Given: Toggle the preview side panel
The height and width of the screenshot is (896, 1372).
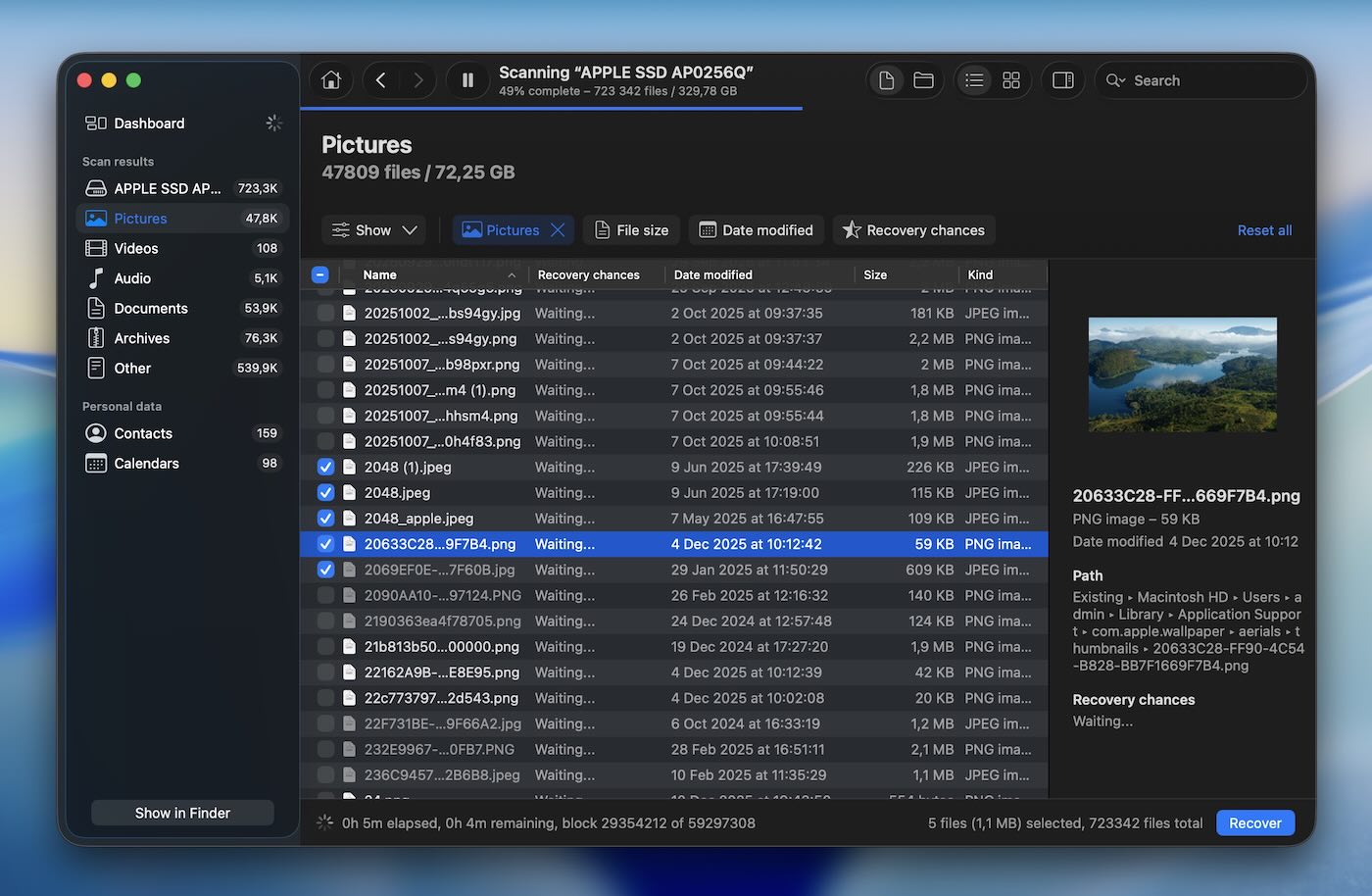Looking at the screenshot, I should click(x=1062, y=79).
